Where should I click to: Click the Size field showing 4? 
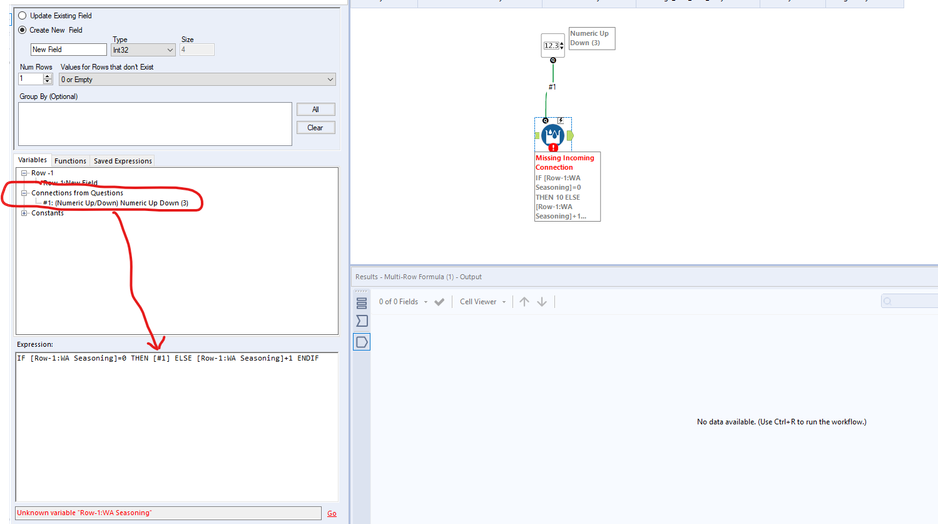pos(197,50)
